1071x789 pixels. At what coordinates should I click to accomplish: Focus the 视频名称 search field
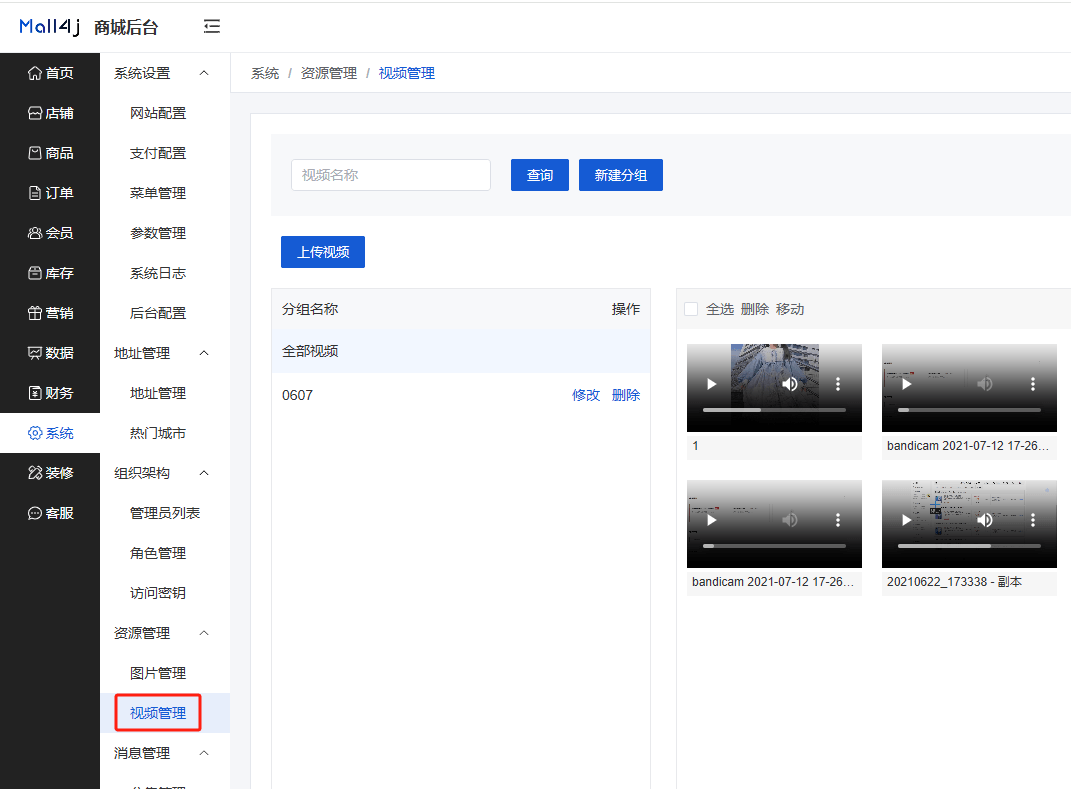point(391,175)
